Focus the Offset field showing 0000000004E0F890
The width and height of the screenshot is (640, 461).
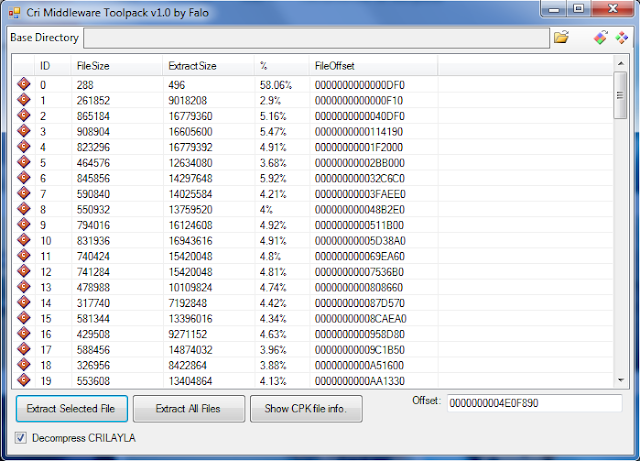click(535, 403)
